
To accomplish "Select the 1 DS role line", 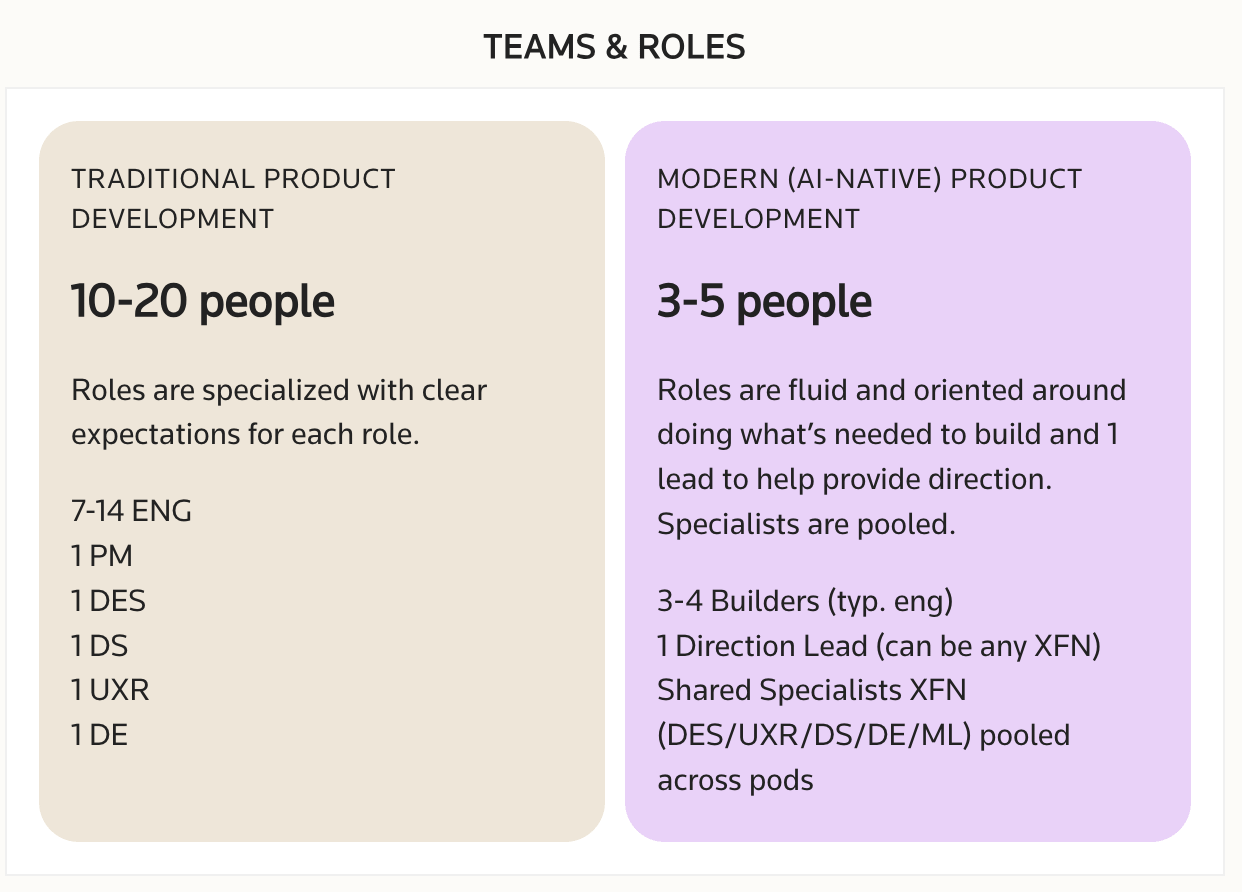I will 100,646.
